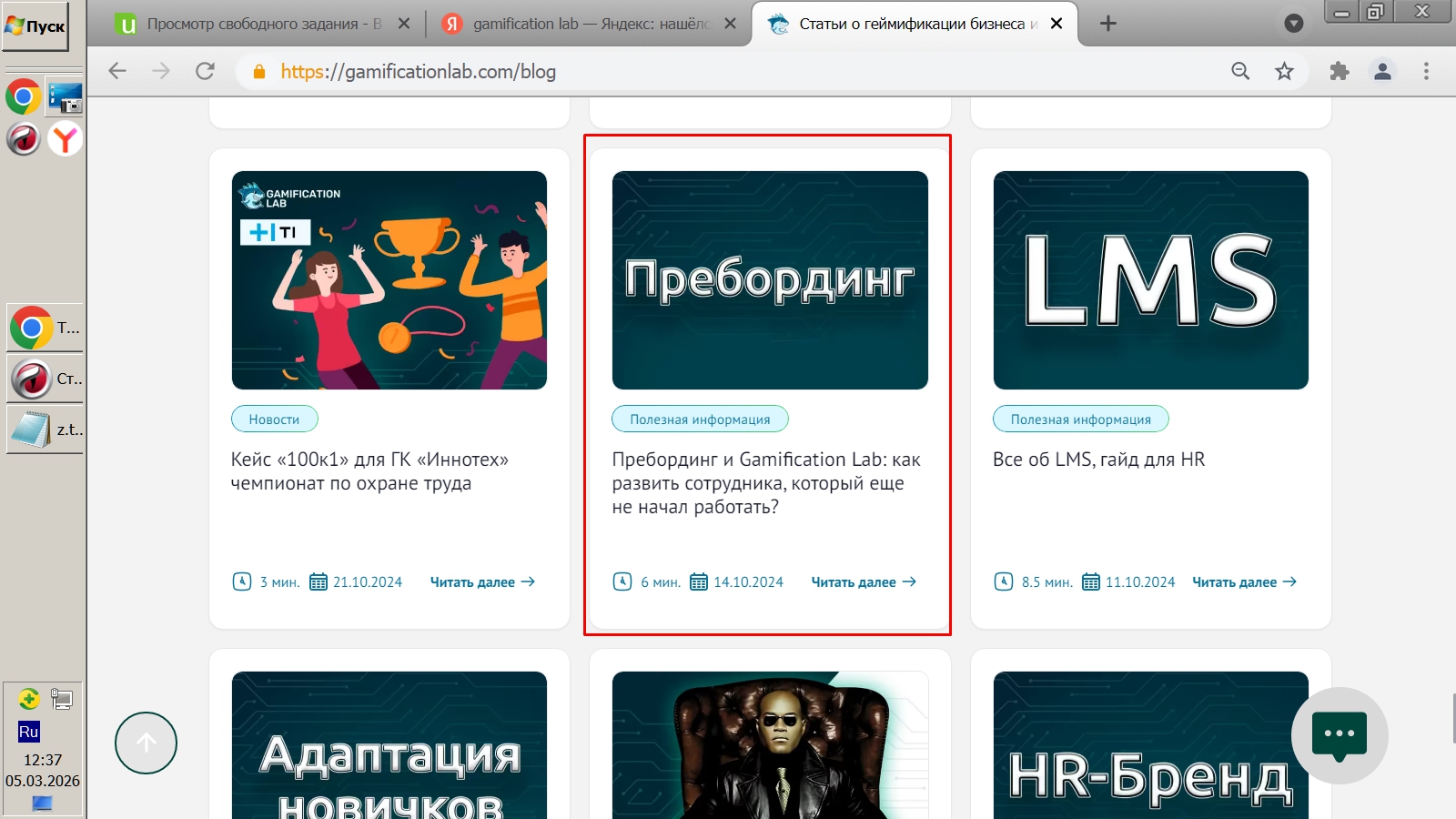
Task: Open the Chrome three-dot menu
Action: (1426, 71)
